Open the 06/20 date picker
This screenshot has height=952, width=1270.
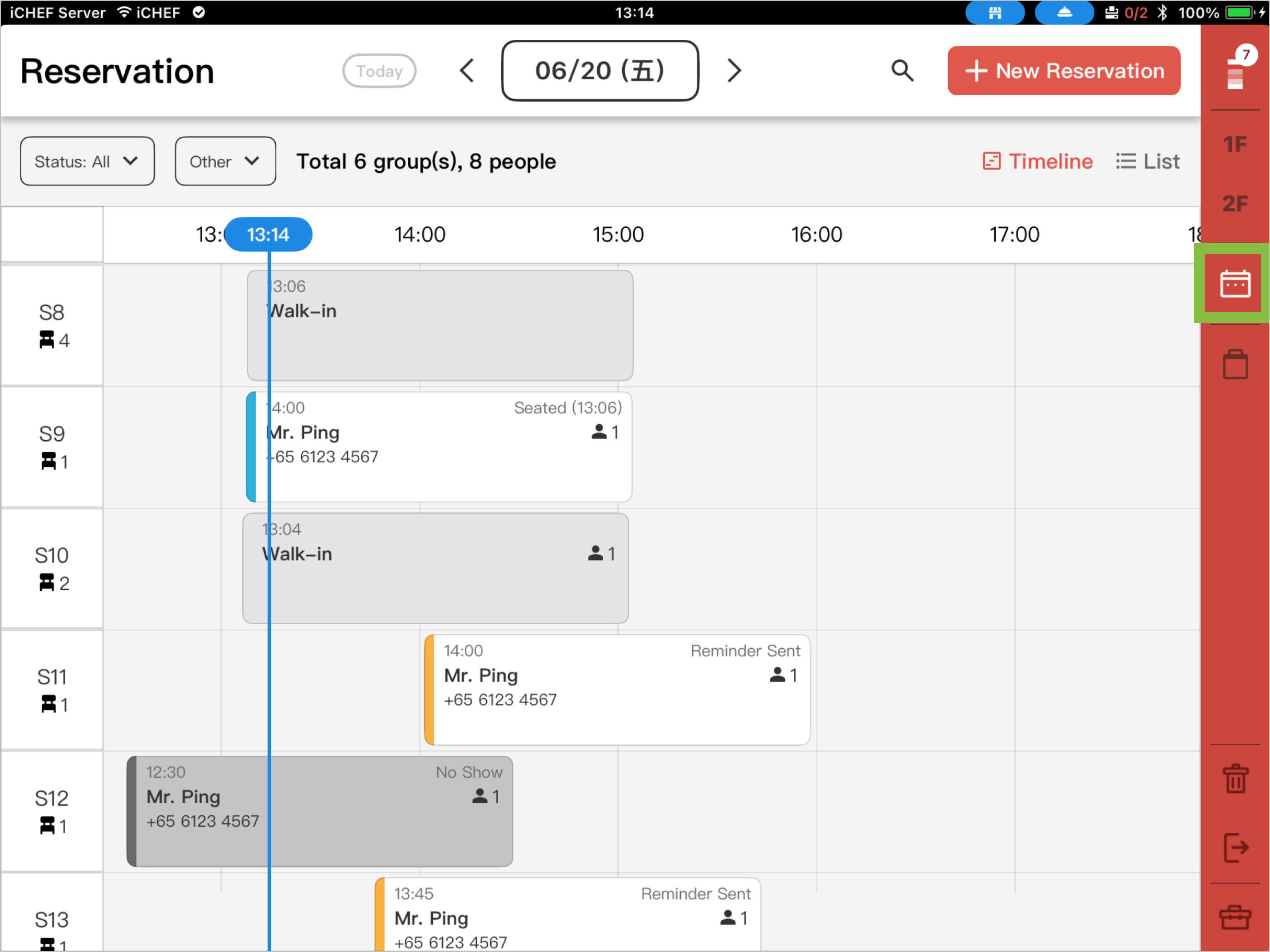(x=600, y=71)
